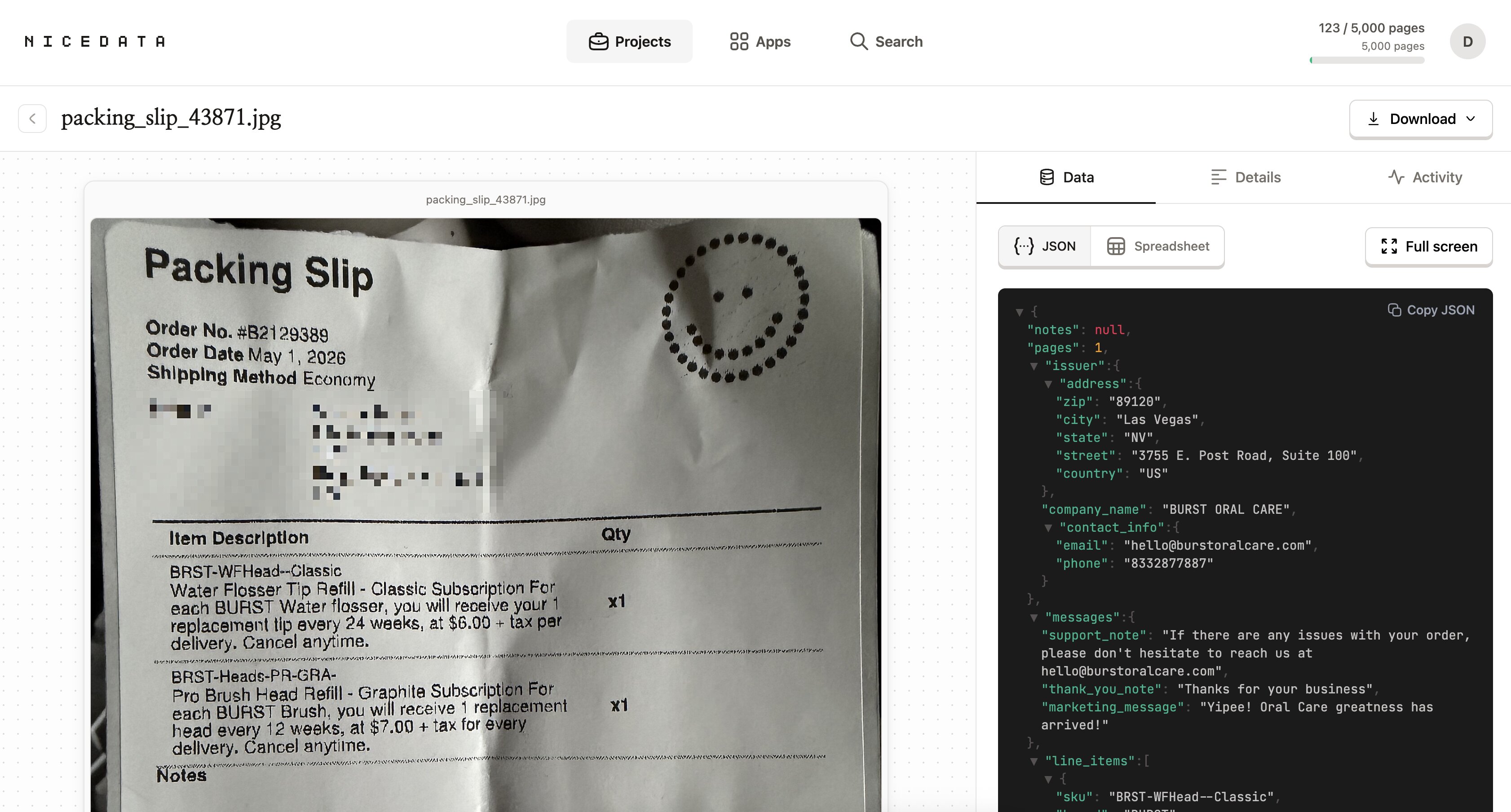The width and height of the screenshot is (1511, 812).
Task: Click the "notes" null value
Action: (1109, 330)
